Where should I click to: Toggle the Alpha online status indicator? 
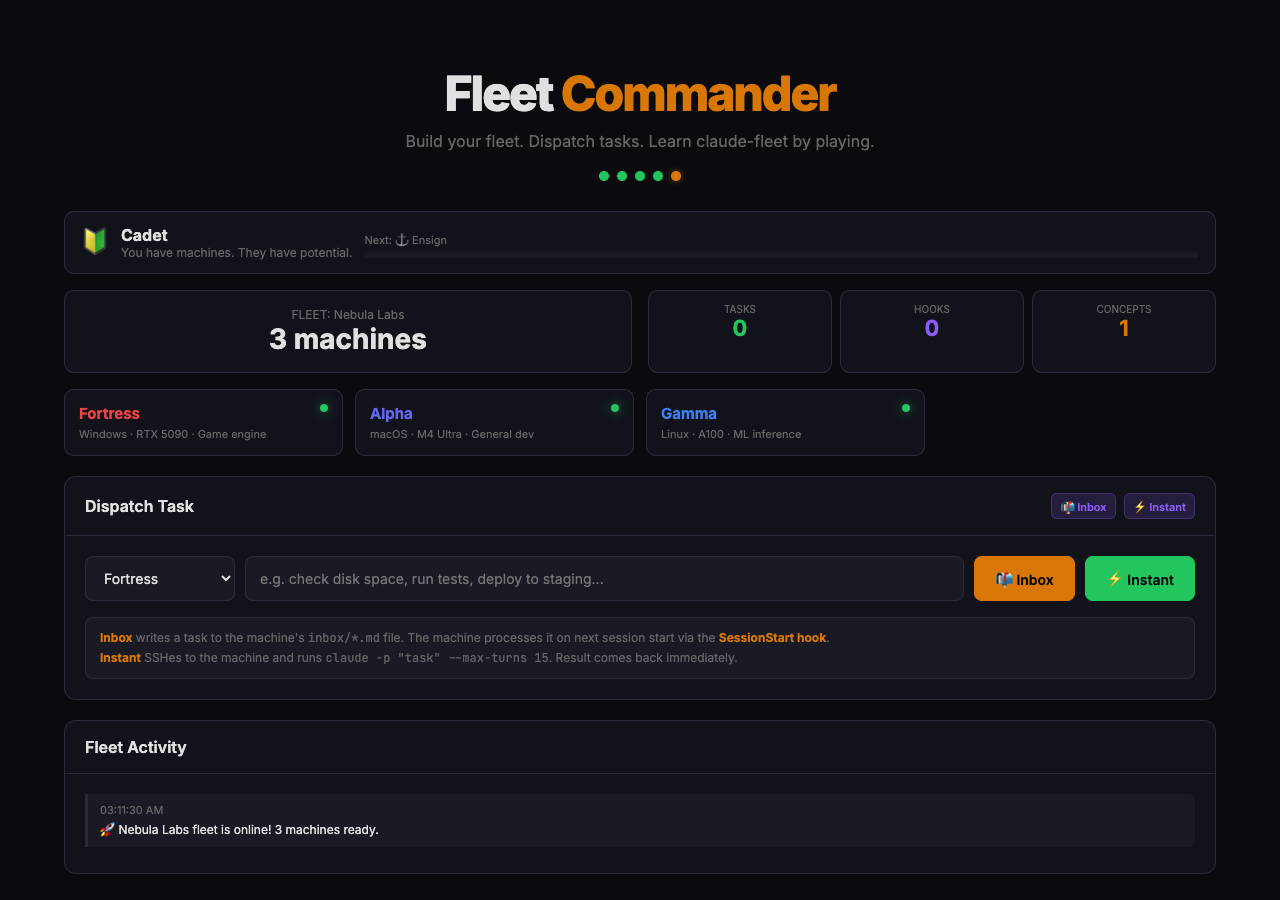tap(614, 408)
